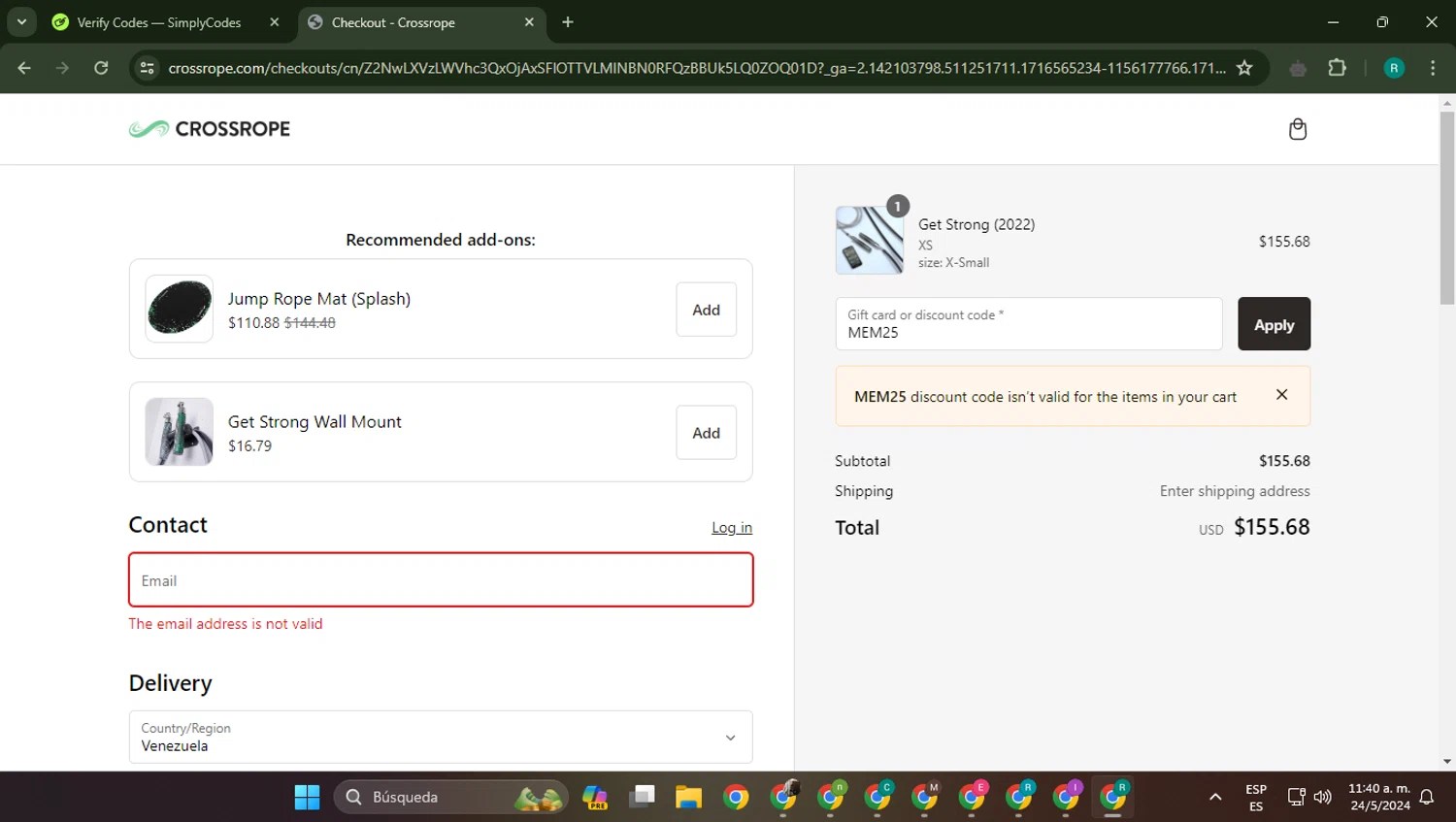
Task: Open the Chrome extensions puzzle menu
Action: (1337, 68)
